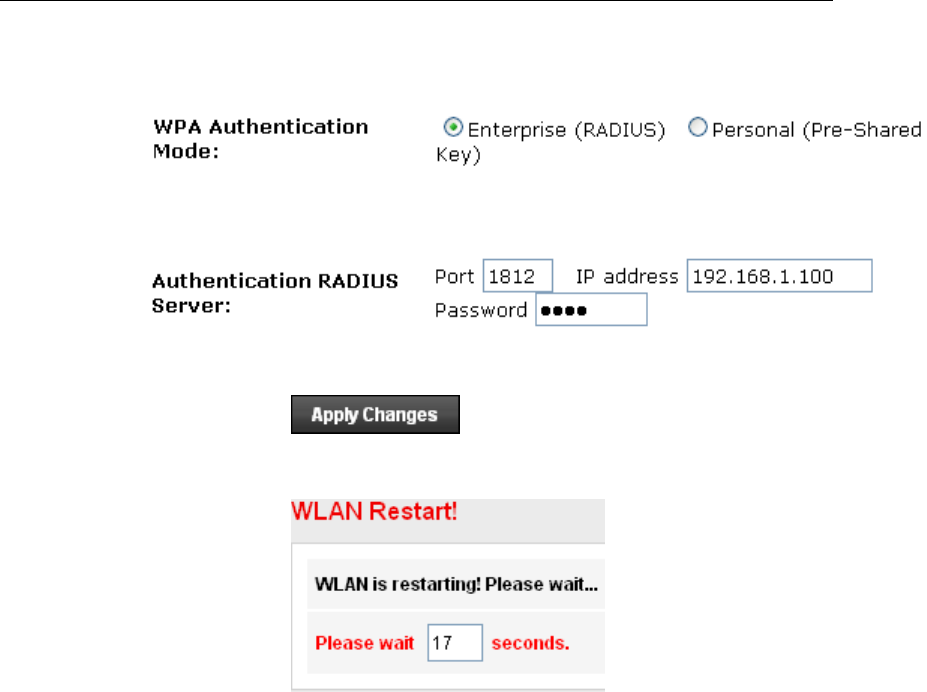927x692 pixels.
Task: Click the "Authentication RADIUS Server:" label
Action: click(275, 293)
